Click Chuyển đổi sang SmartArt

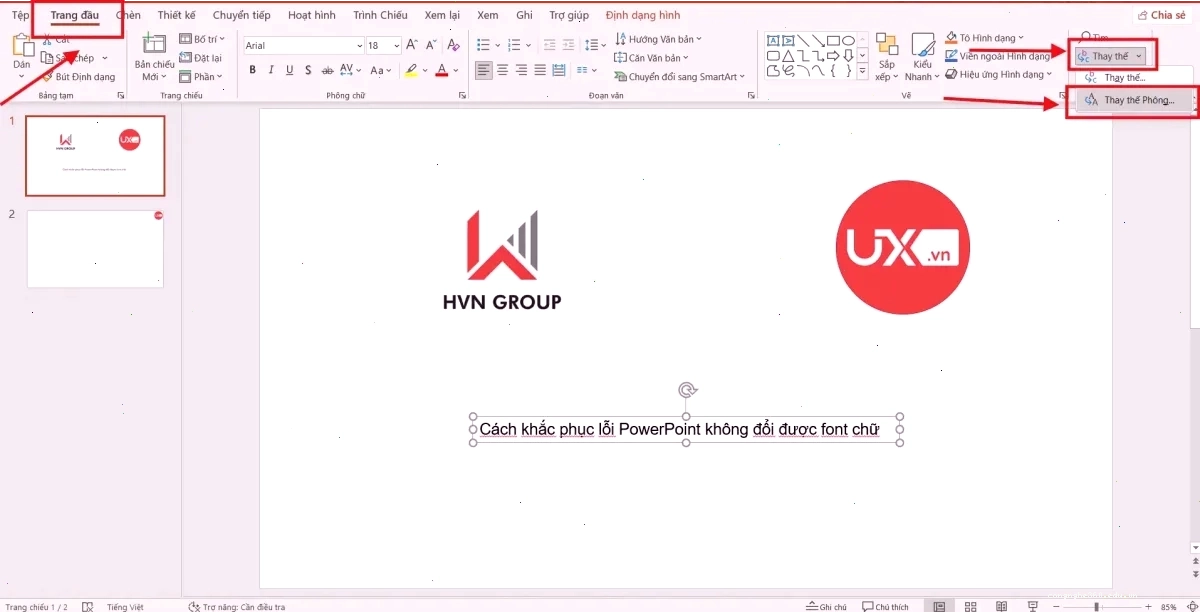click(x=679, y=76)
